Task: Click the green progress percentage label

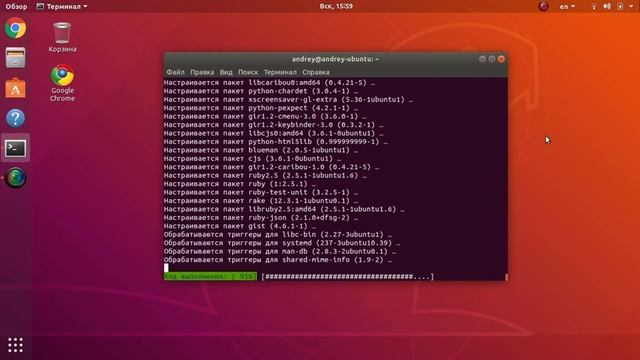Action: click(x=211, y=277)
